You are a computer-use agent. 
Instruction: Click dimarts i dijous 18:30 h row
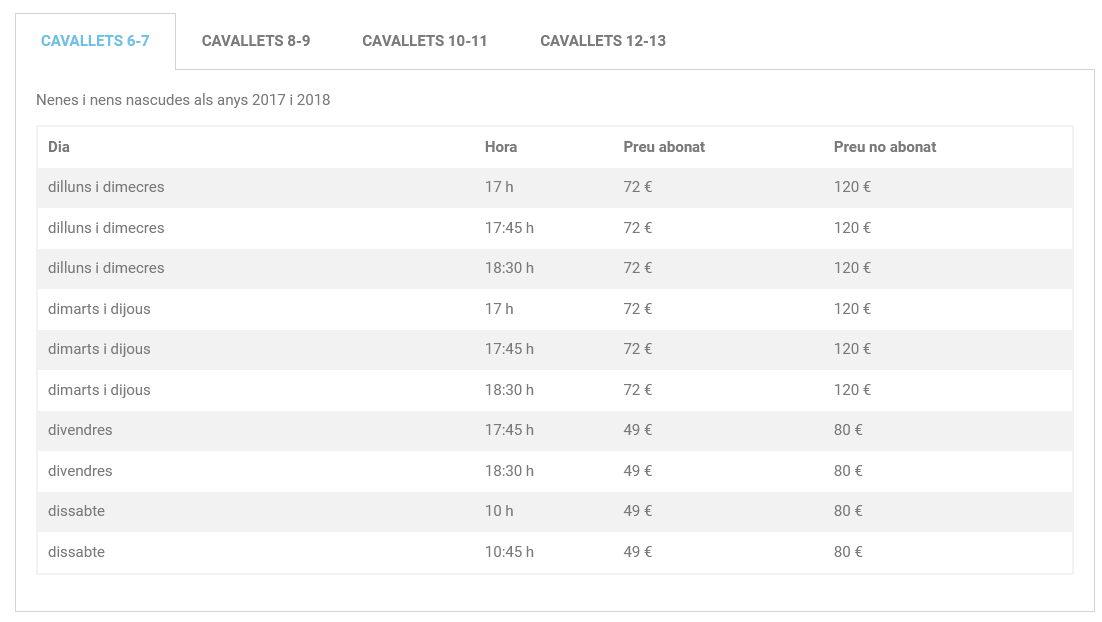[555, 390]
